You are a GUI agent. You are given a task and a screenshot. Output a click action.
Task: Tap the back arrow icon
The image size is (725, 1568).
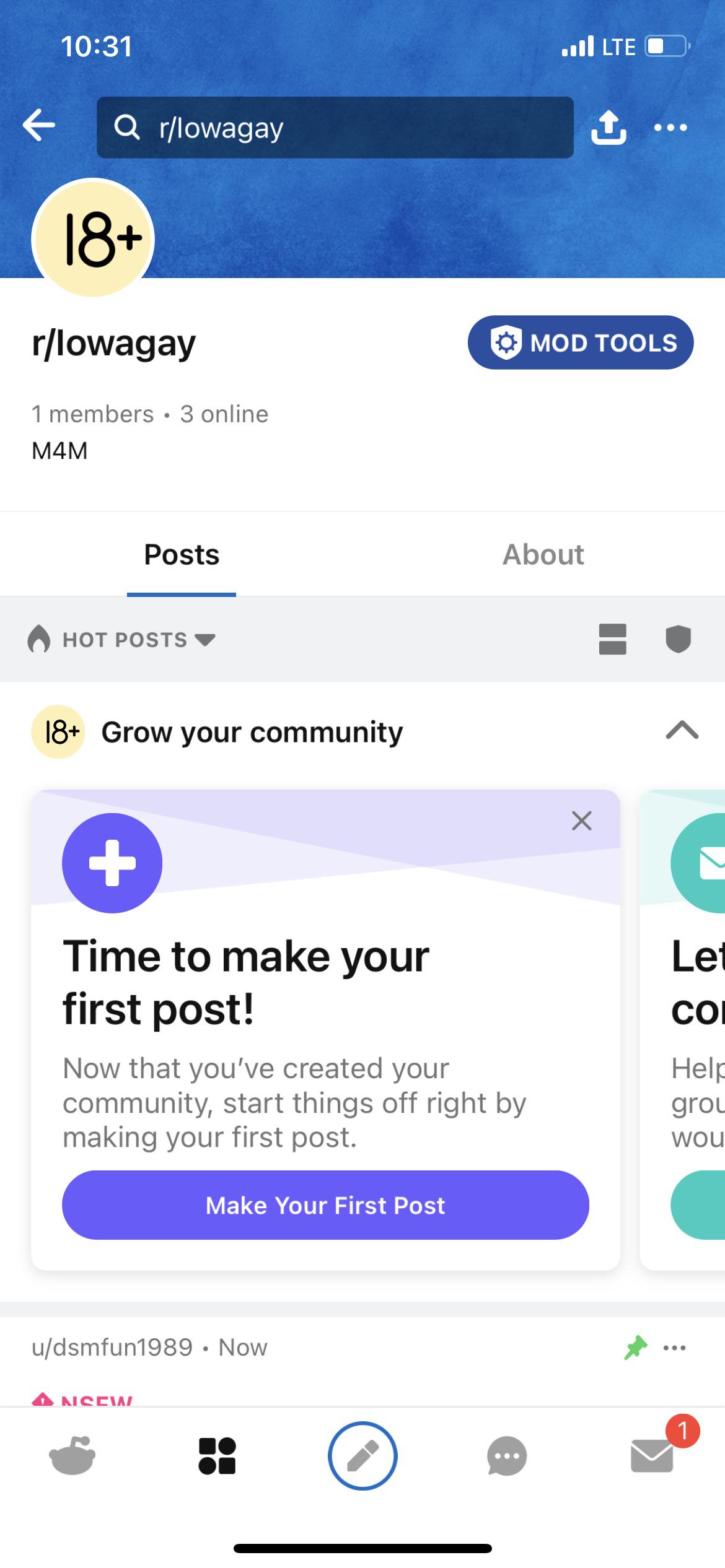39,126
